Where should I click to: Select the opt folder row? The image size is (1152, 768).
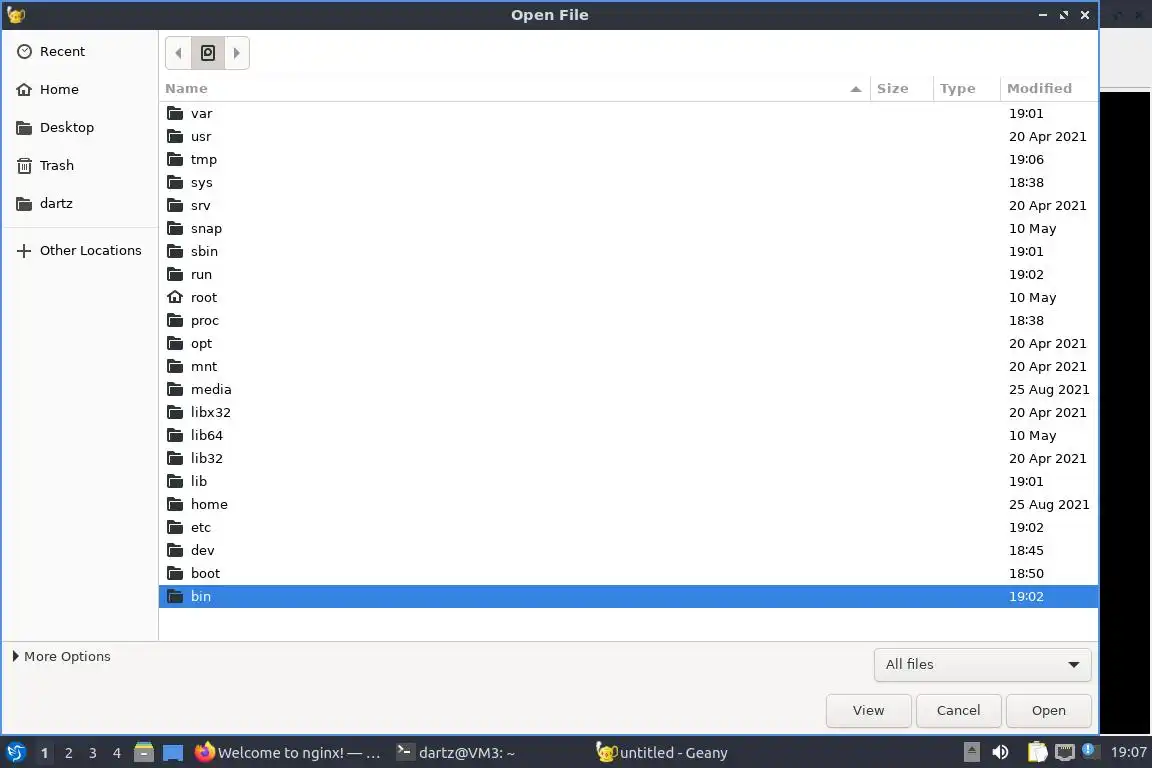point(628,343)
